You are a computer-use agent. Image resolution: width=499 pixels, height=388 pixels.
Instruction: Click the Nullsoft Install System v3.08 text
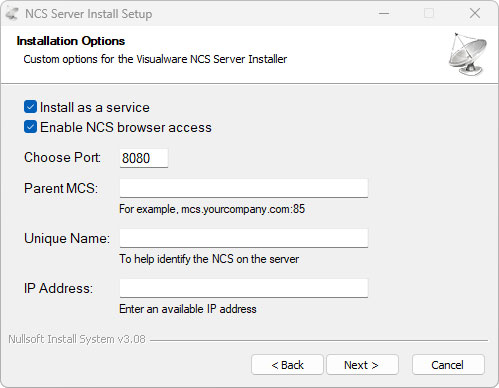[77, 339]
